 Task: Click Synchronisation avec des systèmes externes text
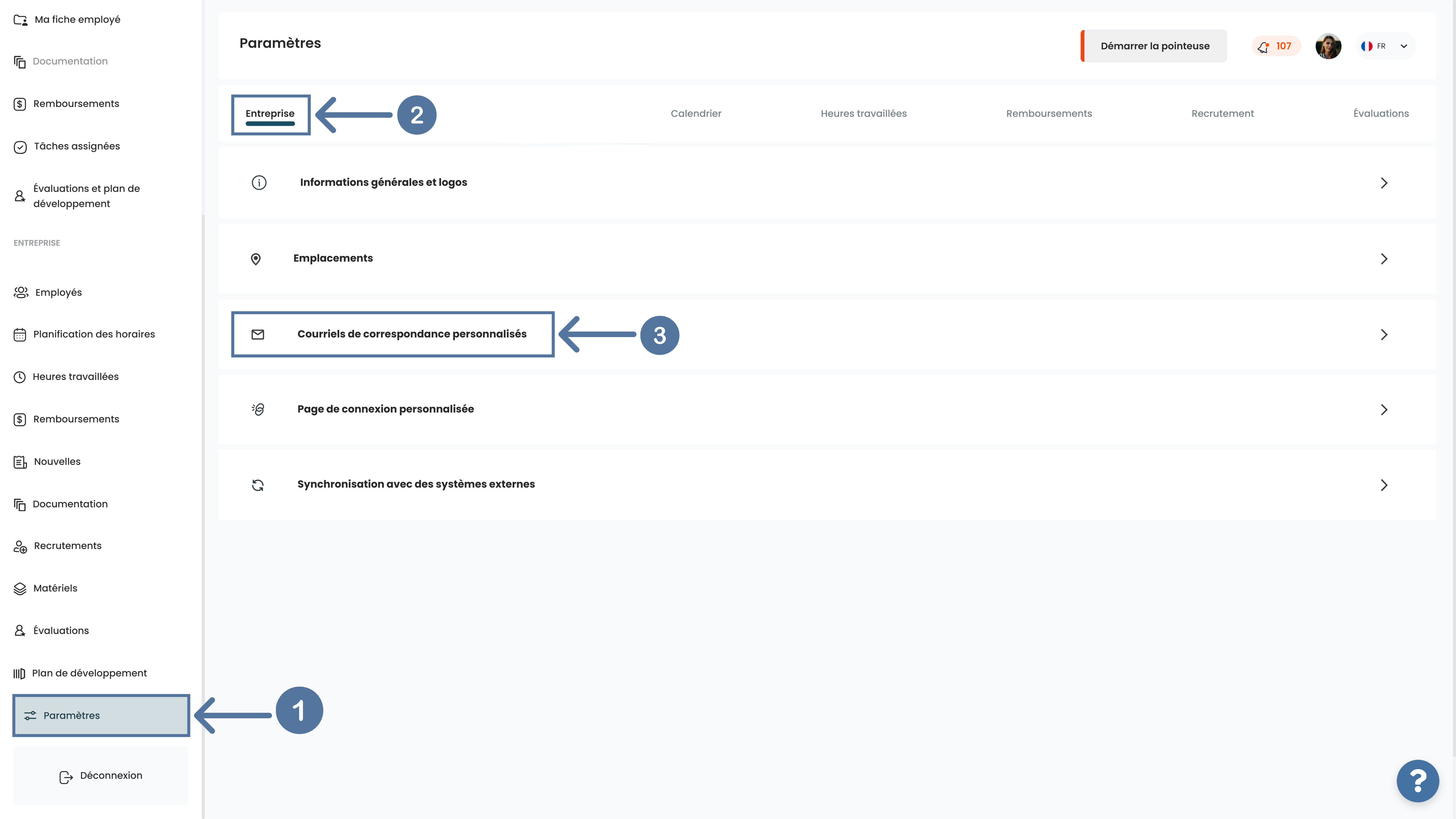click(416, 484)
